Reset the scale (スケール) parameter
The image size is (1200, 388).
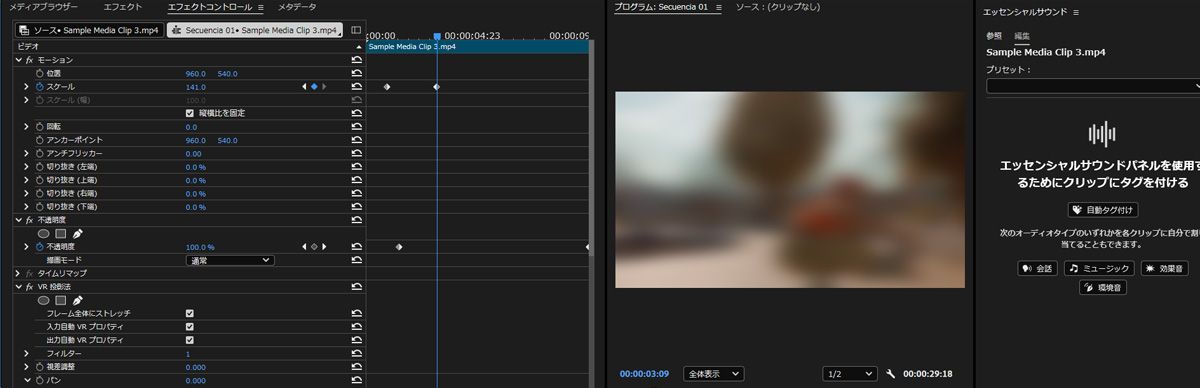[x=357, y=87]
